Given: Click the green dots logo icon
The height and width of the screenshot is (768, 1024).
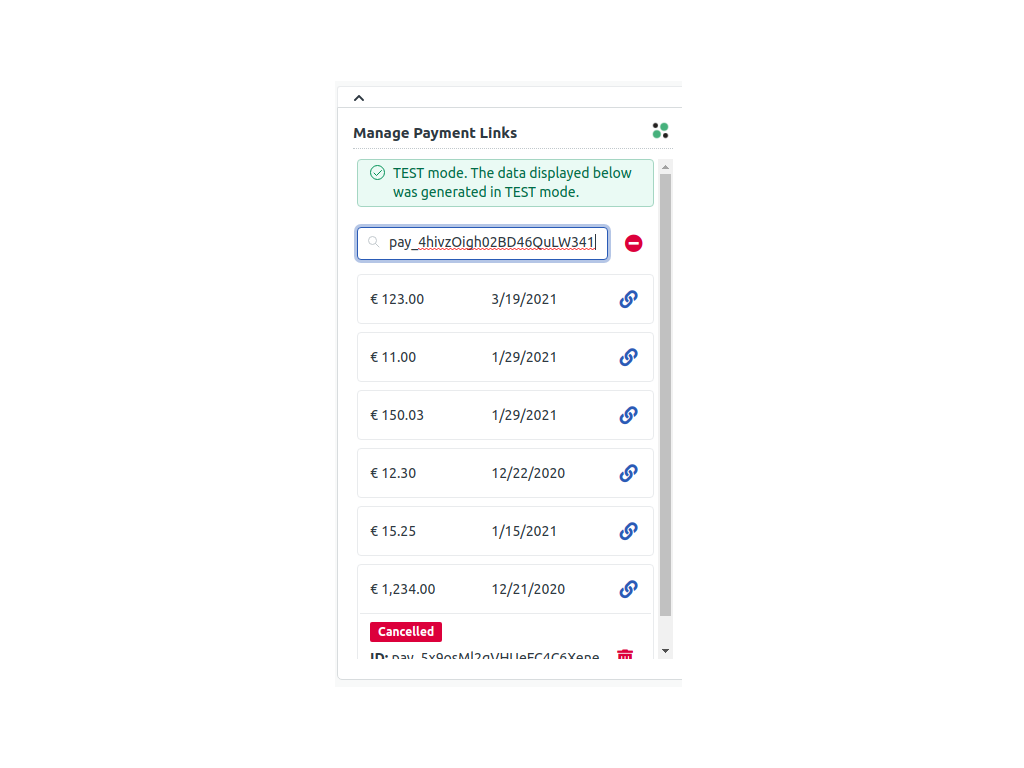Looking at the screenshot, I should point(660,131).
